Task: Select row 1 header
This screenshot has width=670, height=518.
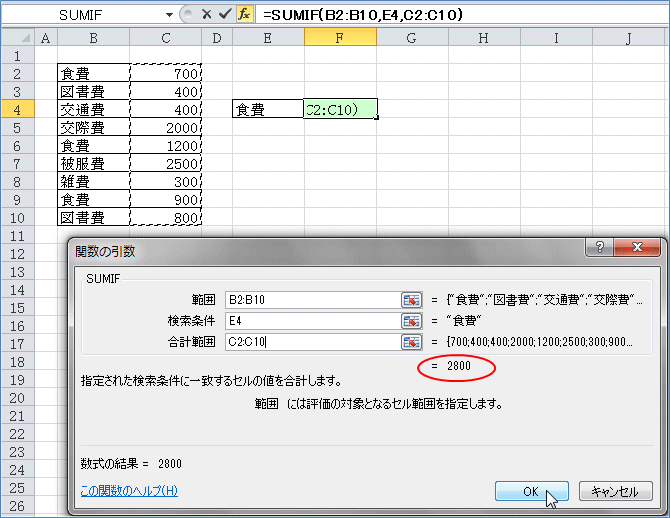Action: point(17,56)
